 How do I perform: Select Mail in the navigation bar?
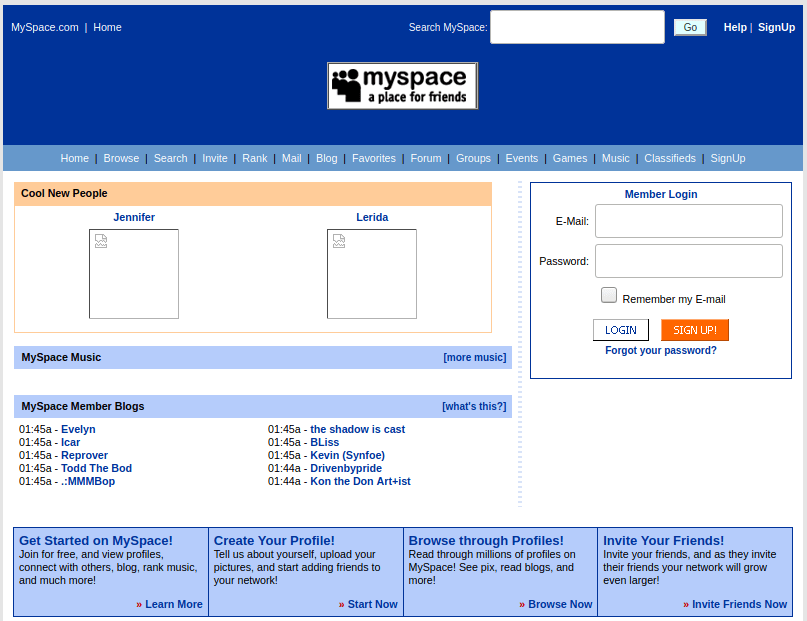[291, 158]
